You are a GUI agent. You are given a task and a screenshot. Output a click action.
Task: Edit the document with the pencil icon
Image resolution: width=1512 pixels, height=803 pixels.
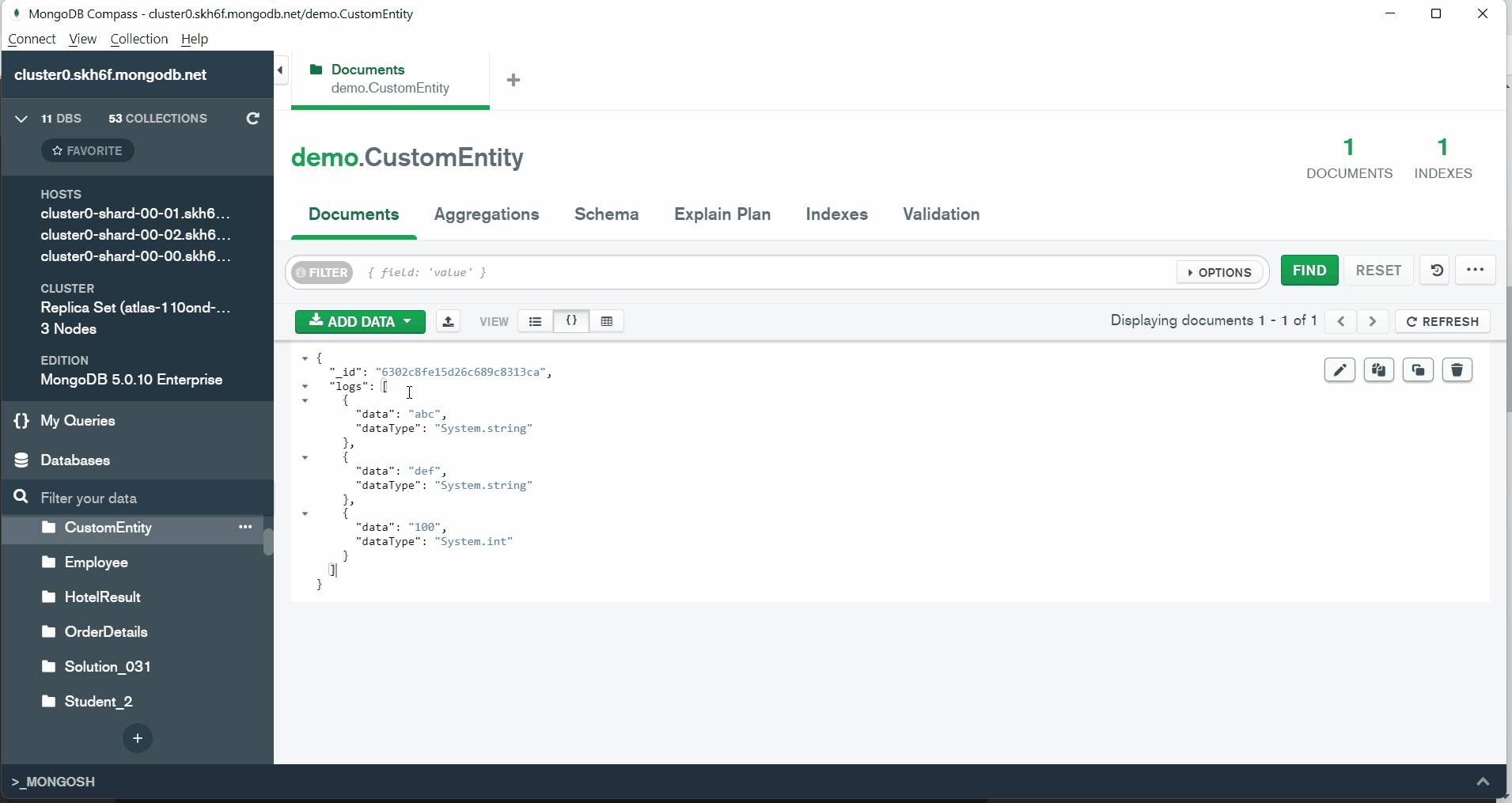(x=1340, y=369)
